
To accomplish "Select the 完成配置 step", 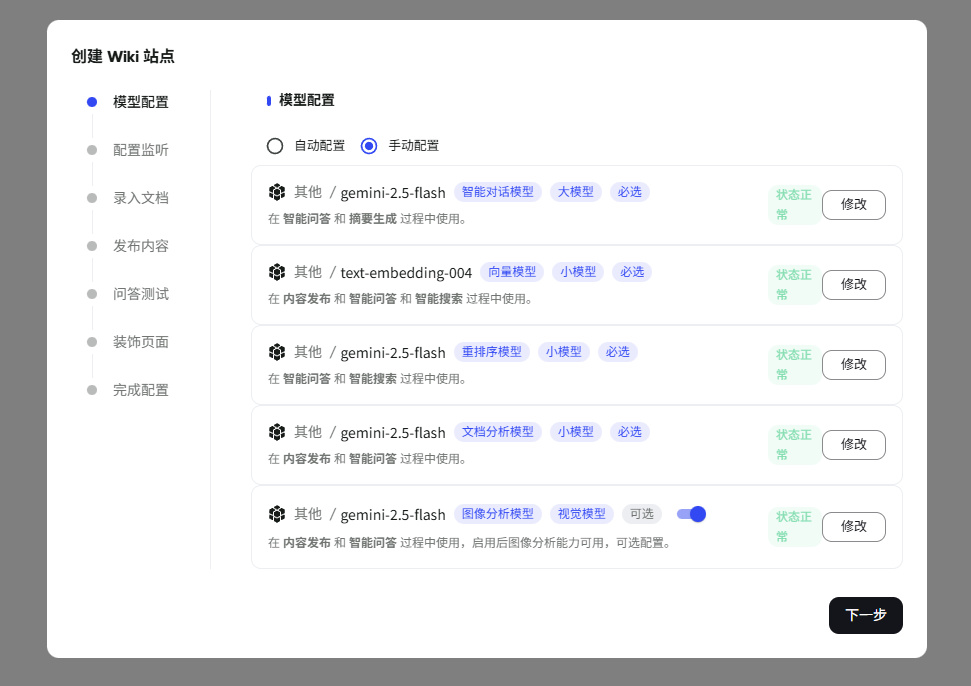I will click(x=141, y=390).
